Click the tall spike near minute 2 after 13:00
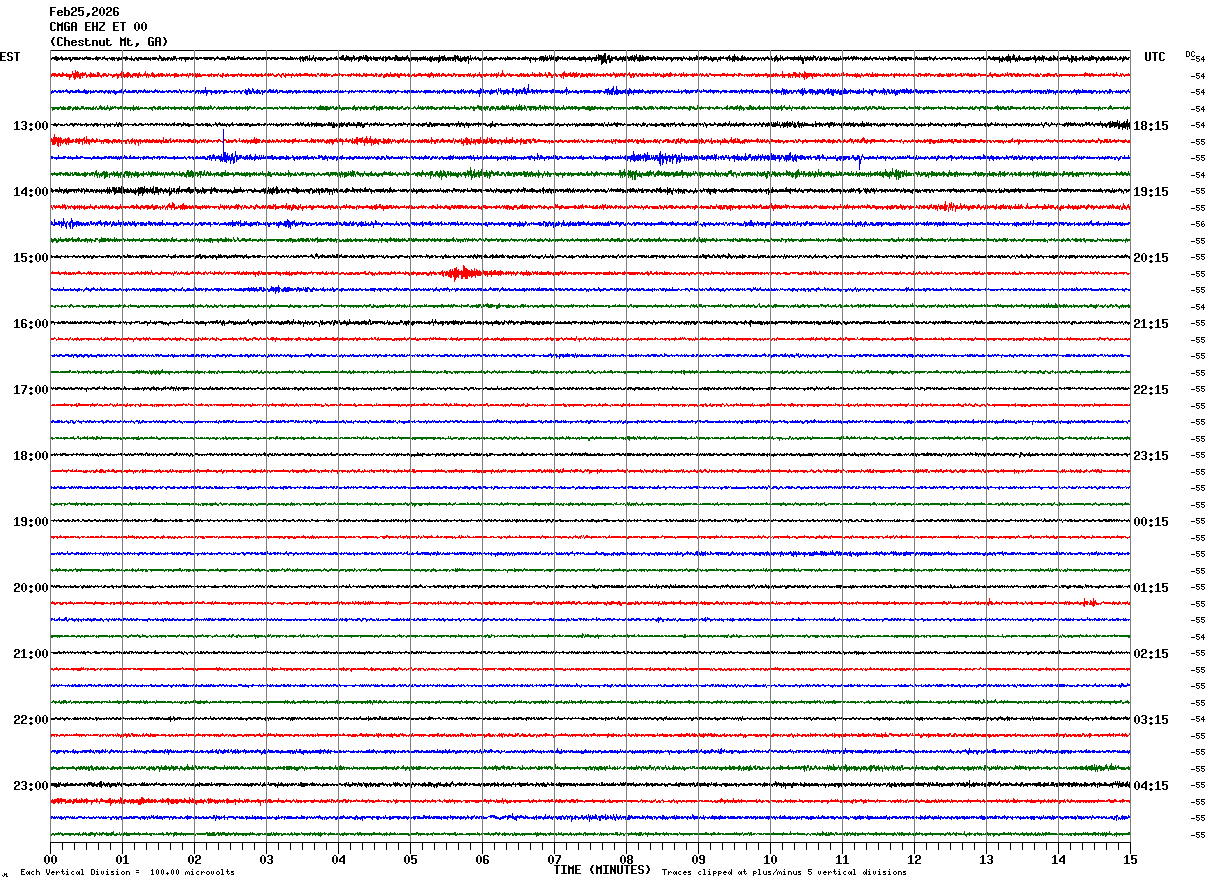1210x886 pixels. (224, 140)
